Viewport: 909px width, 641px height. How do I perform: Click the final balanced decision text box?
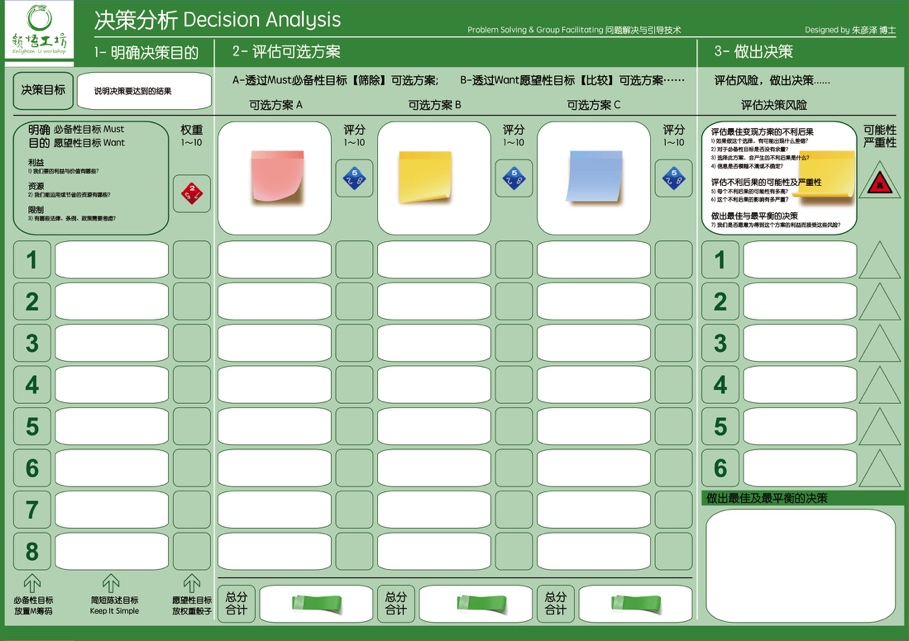pos(800,565)
